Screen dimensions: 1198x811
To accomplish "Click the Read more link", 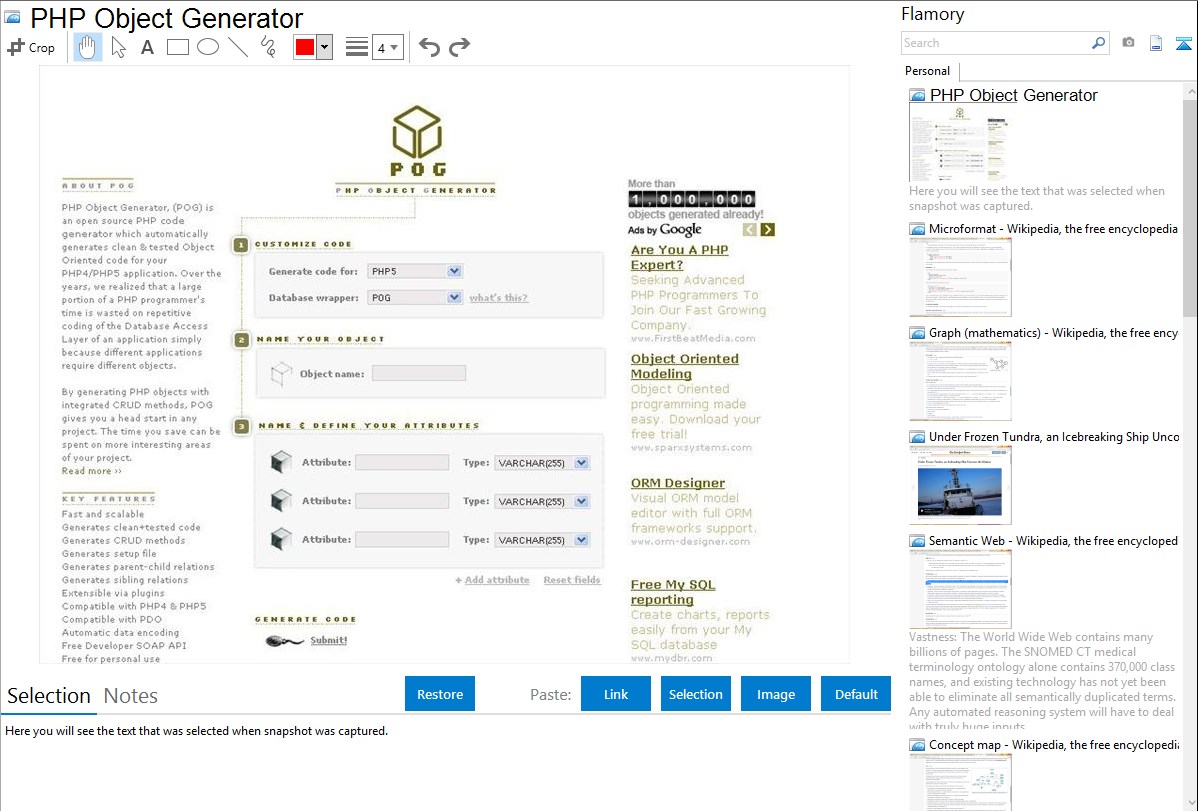I will pyautogui.click(x=91, y=471).
